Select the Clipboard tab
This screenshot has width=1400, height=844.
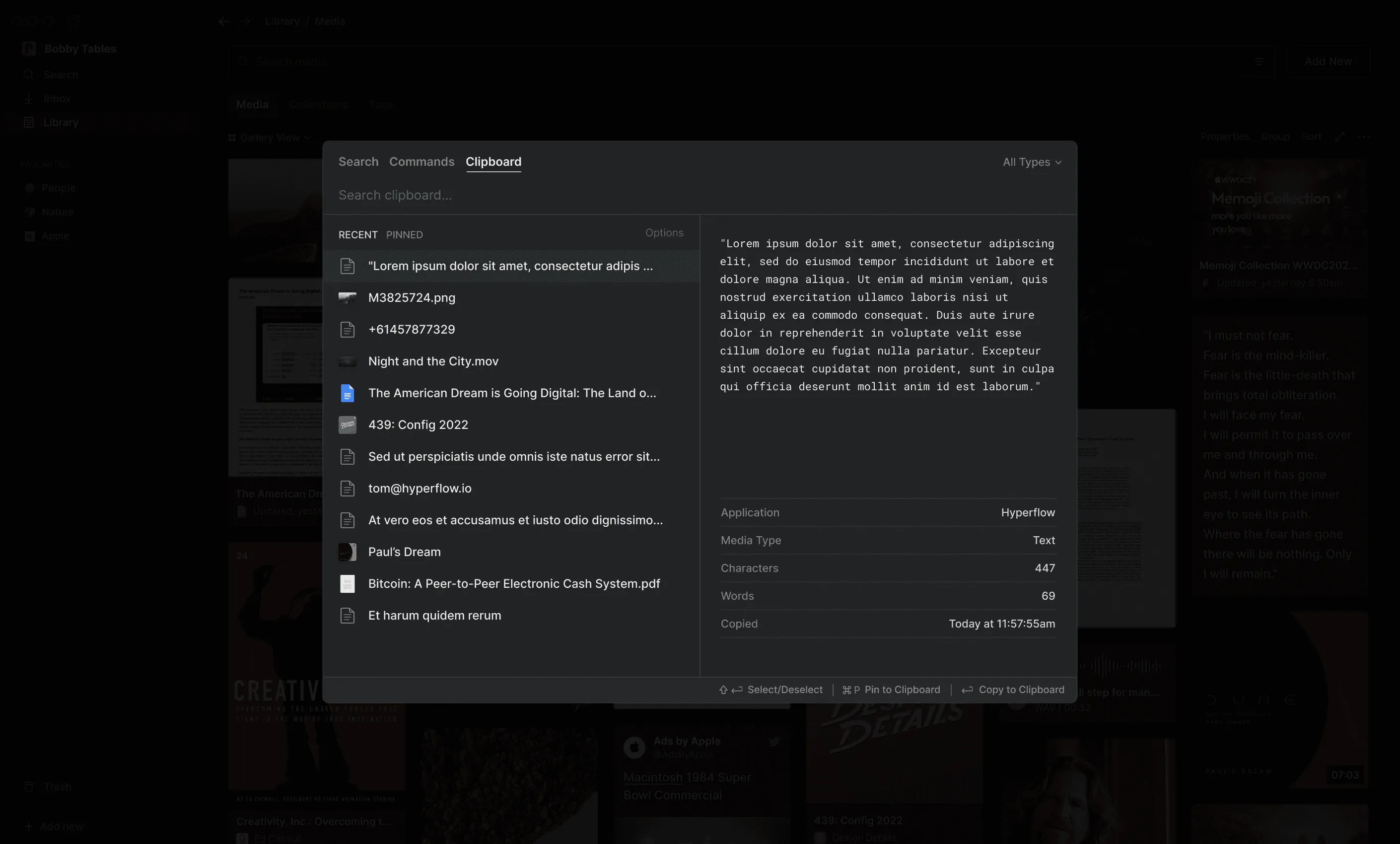tap(493, 161)
